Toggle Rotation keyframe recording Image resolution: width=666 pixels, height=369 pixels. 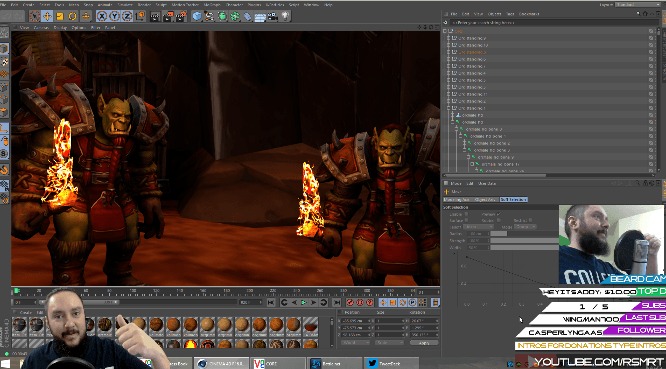tap(403, 302)
